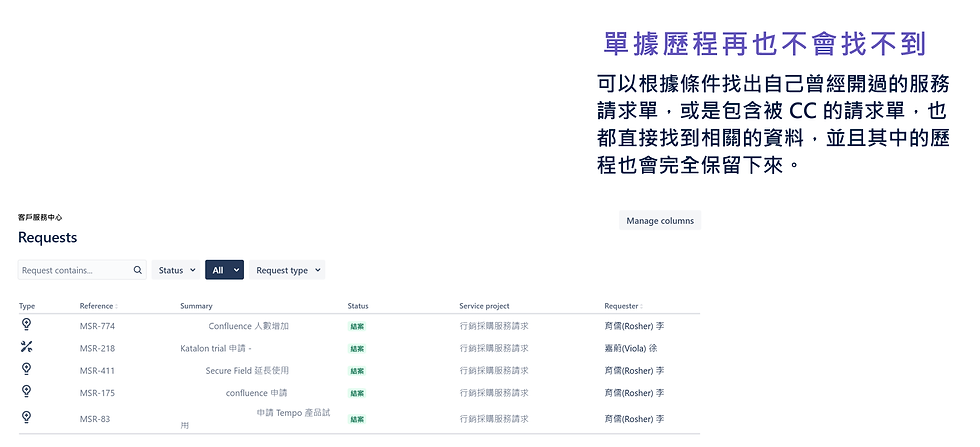
Task: Click the requester name in the MSR-175 row
Action: [634, 393]
